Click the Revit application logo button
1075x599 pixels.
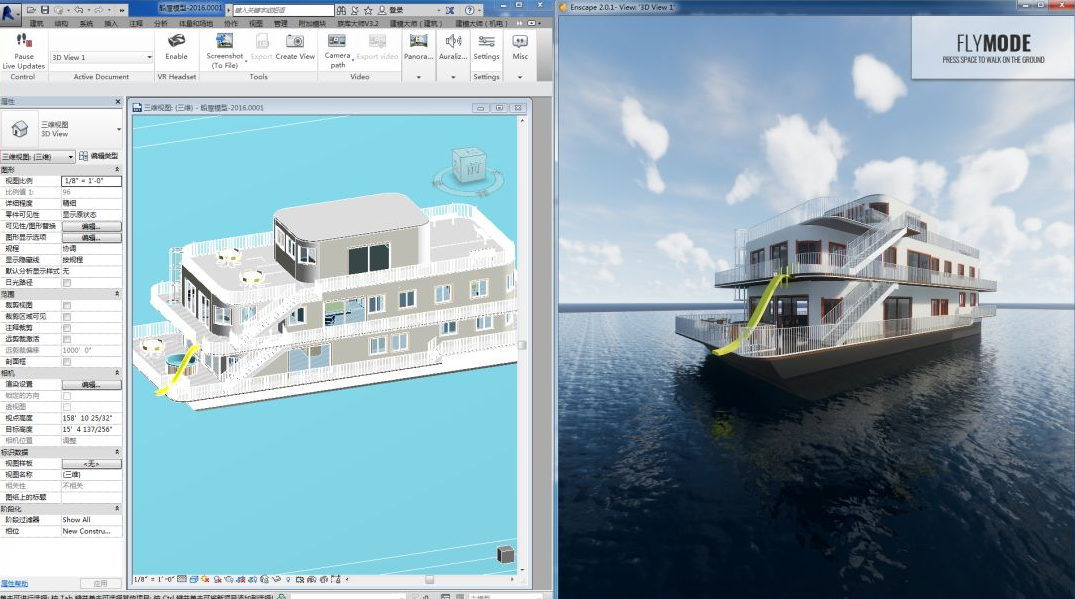point(10,14)
